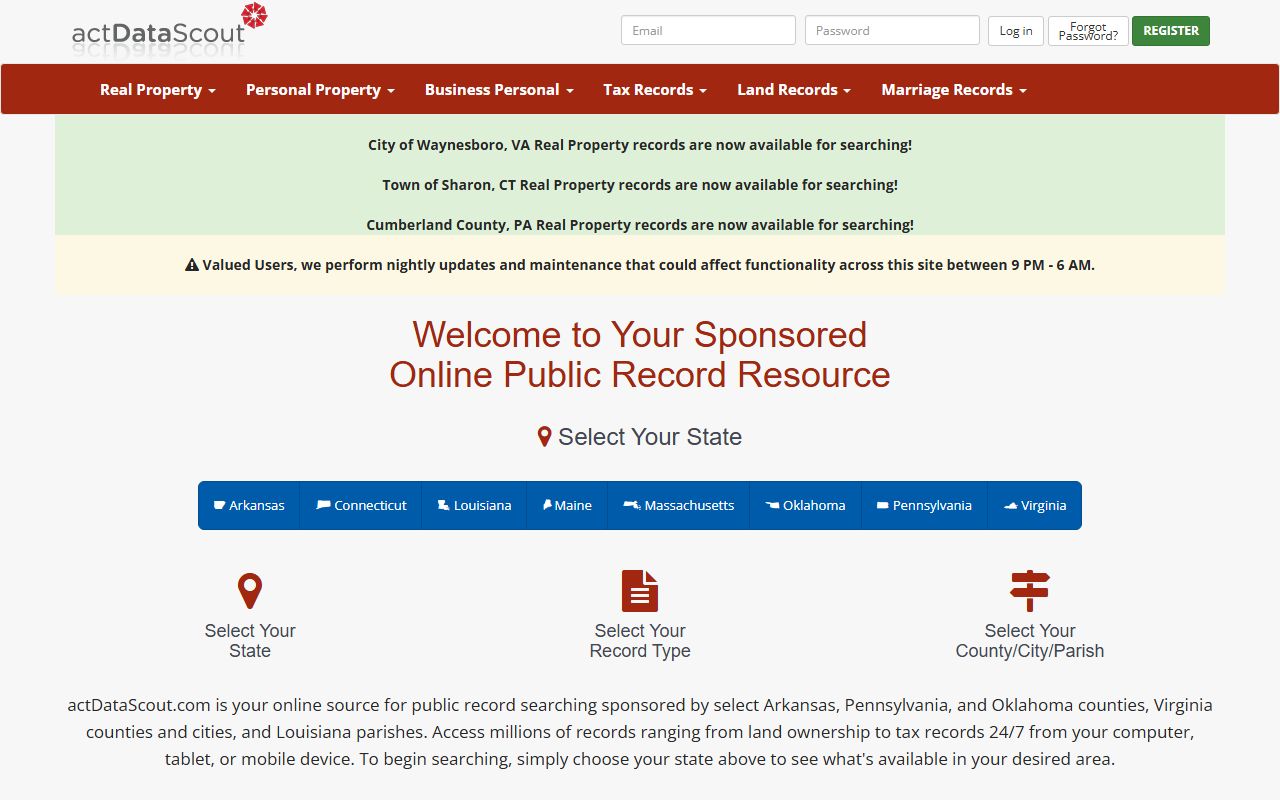Click the Town of Sharon, CT announcement
The image size is (1280, 800).
(640, 185)
